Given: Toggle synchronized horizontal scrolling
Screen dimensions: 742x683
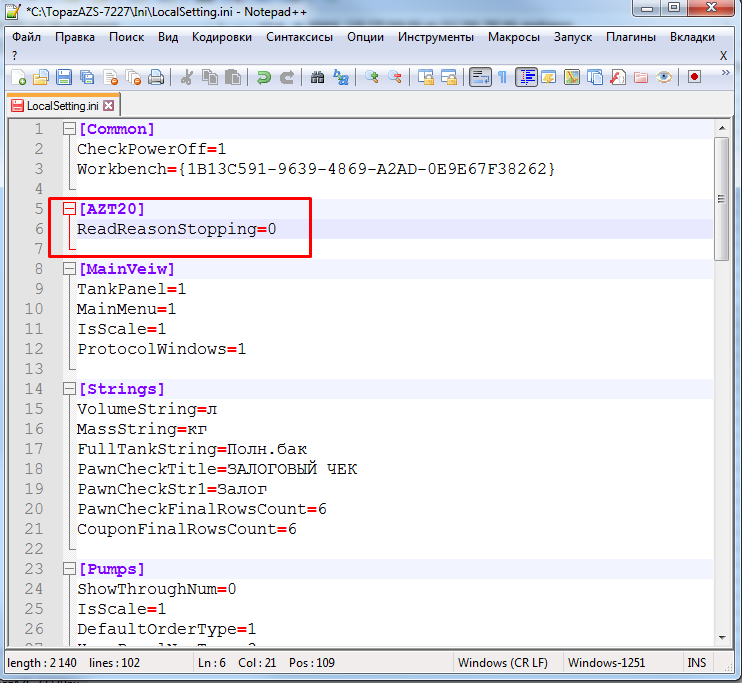Looking at the screenshot, I should [x=449, y=77].
